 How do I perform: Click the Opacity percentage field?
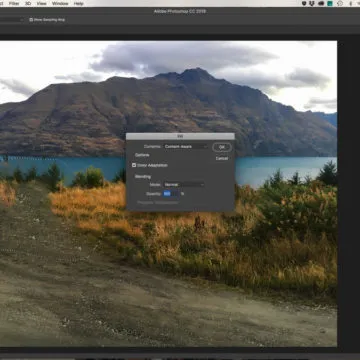pos(170,193)
